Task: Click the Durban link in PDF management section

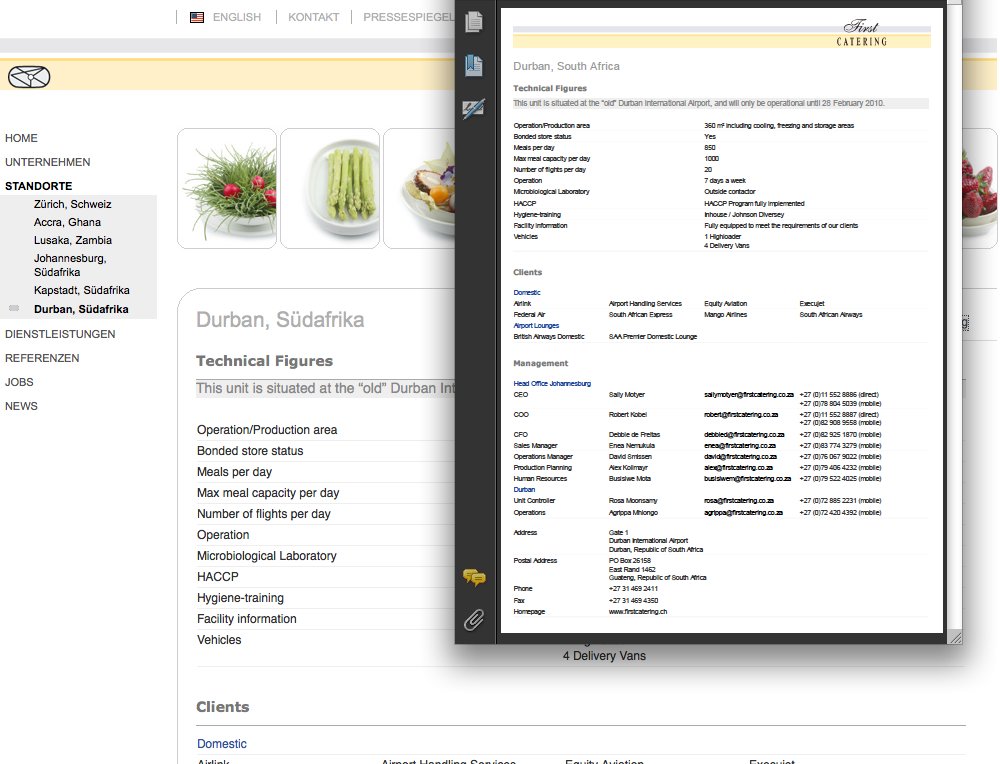Action: pos(524,490)
